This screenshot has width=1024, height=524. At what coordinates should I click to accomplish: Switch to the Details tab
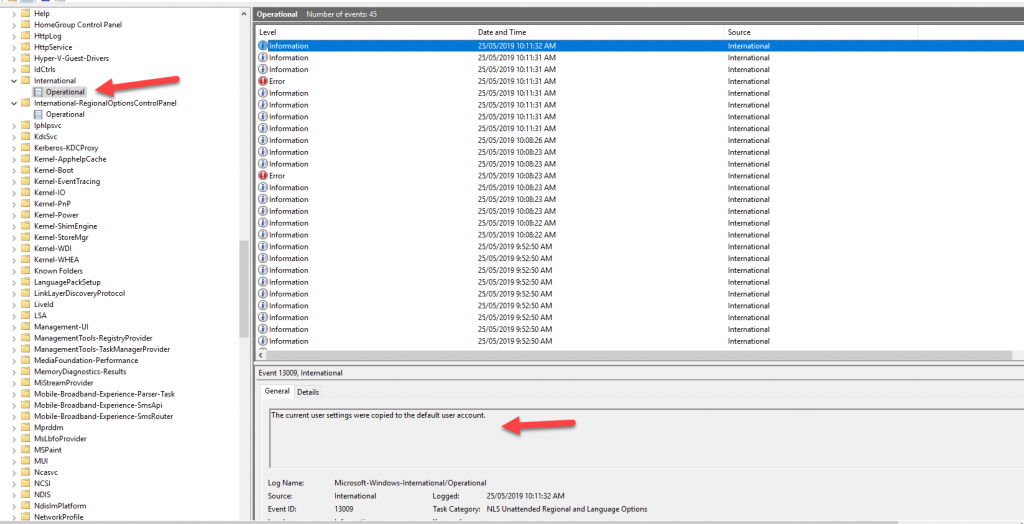[308, 392]
